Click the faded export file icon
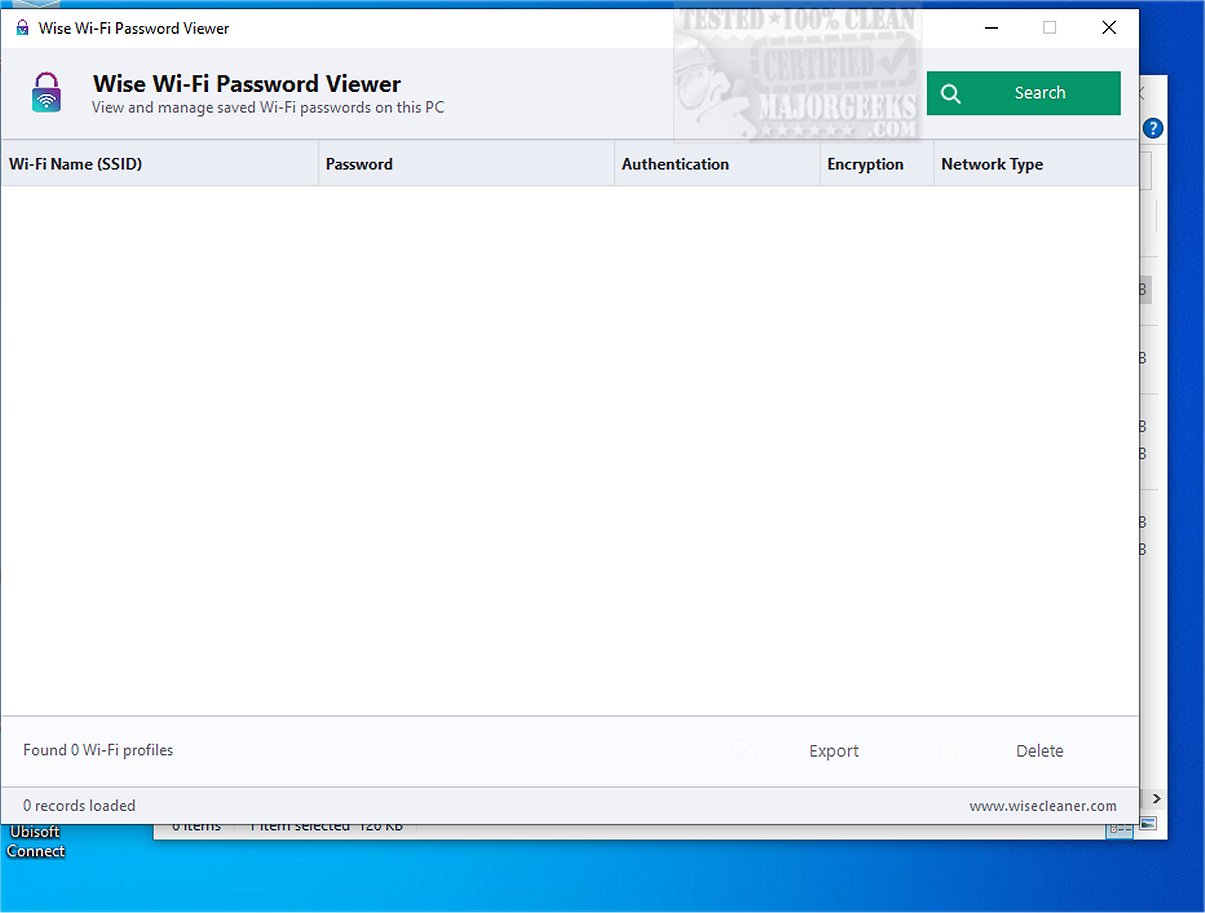This screenshot has height=913, width=1205. pyautogui.click(x=743, y=751)
